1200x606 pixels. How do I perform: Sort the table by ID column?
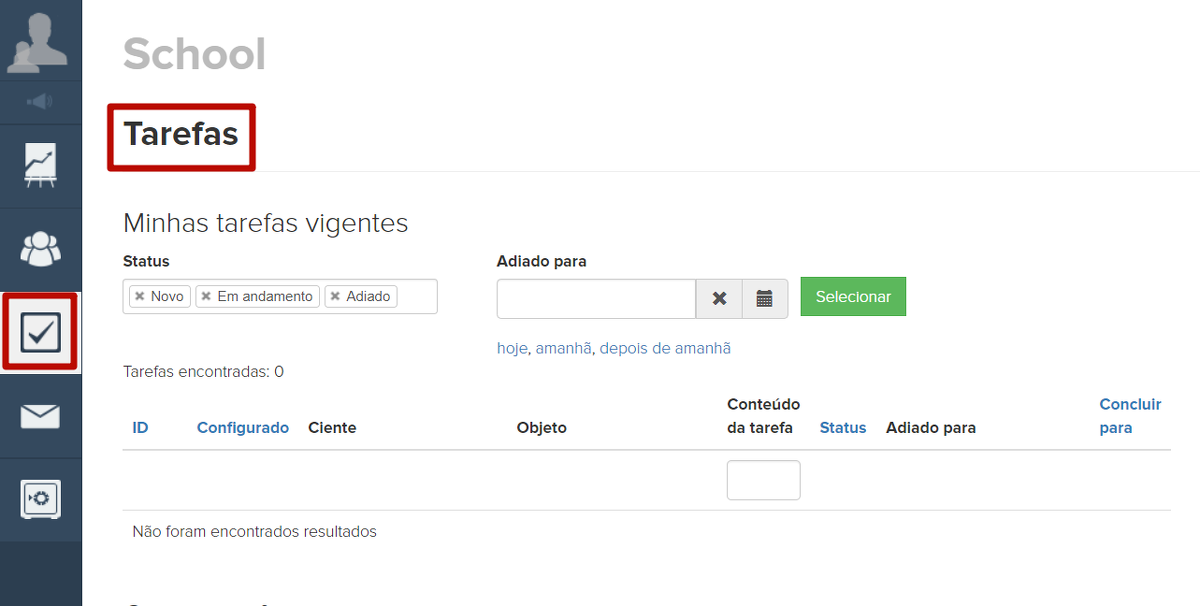click(140, 428)
